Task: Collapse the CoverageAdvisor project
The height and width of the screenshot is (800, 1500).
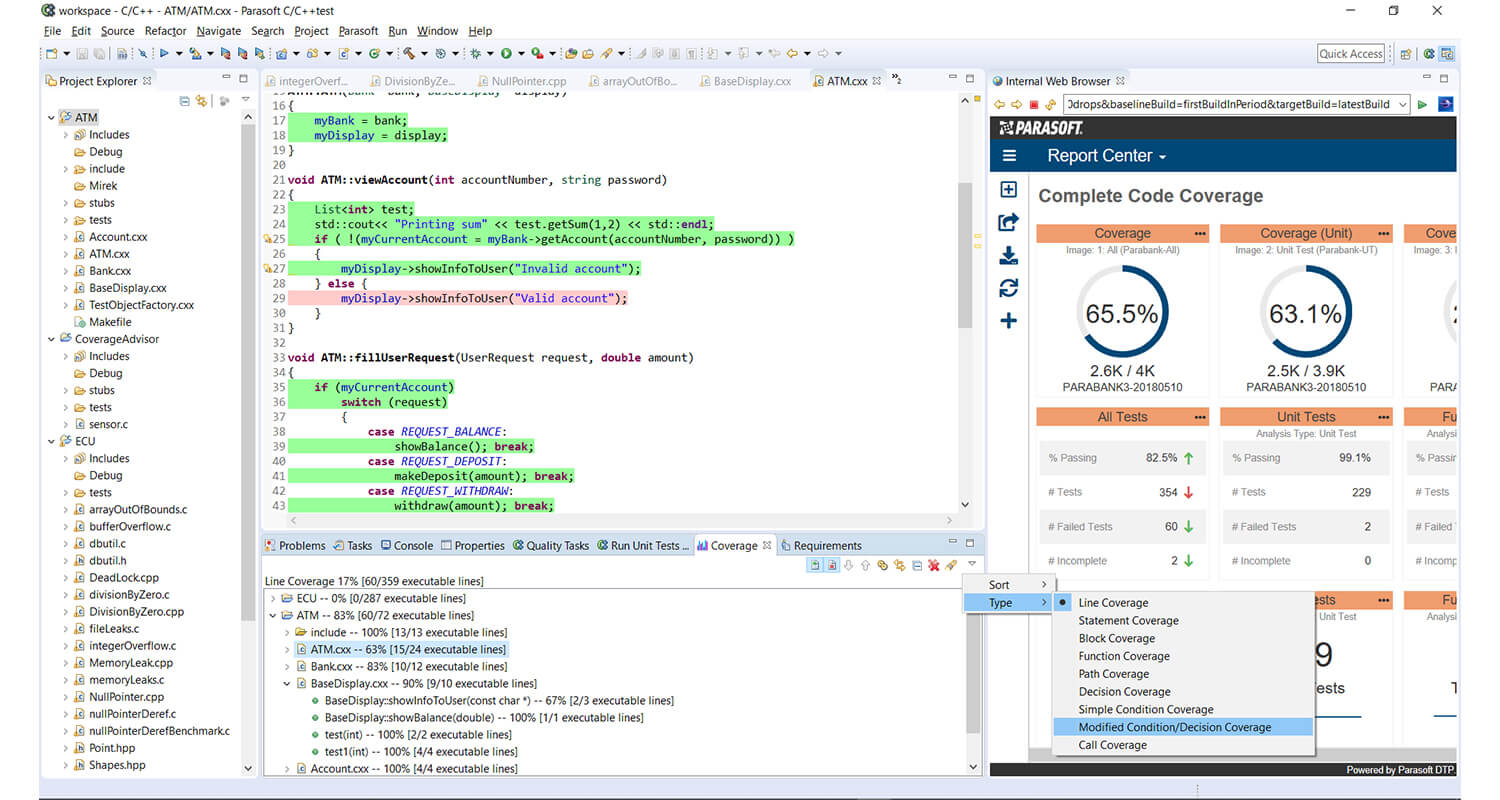Action: coord(51,339)
